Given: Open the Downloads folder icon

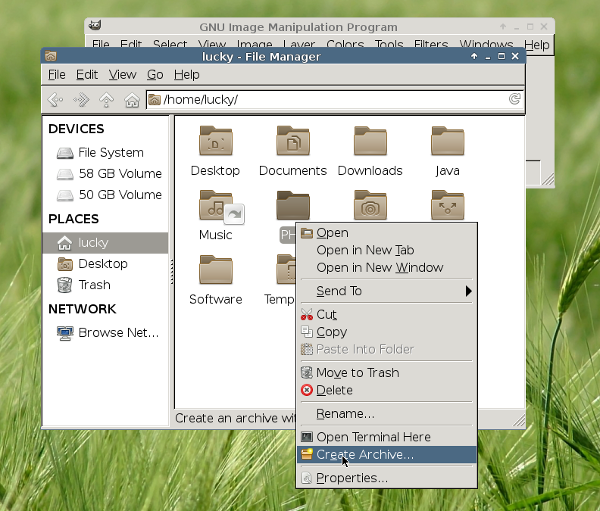Looking at the screenshot, I should (x=370, y=144).
